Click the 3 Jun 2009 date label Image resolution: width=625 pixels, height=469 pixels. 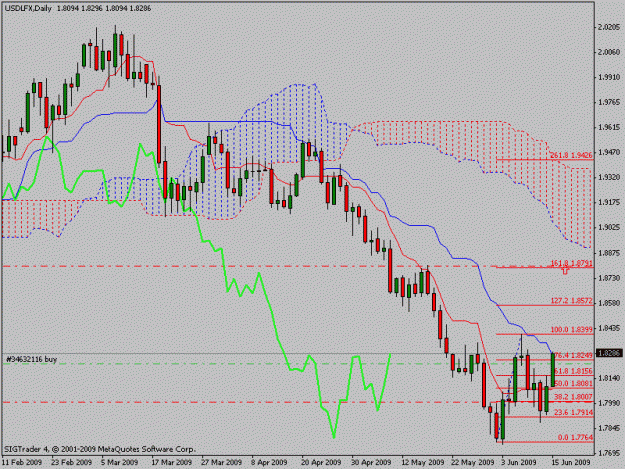(519, 463)
